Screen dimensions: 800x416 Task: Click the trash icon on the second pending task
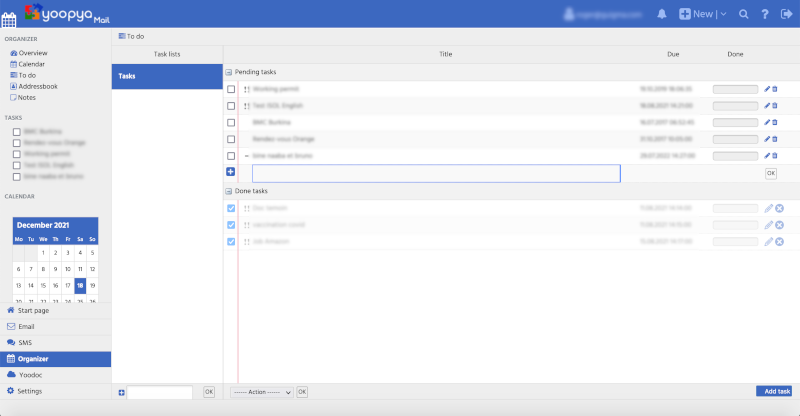(775, 105)
